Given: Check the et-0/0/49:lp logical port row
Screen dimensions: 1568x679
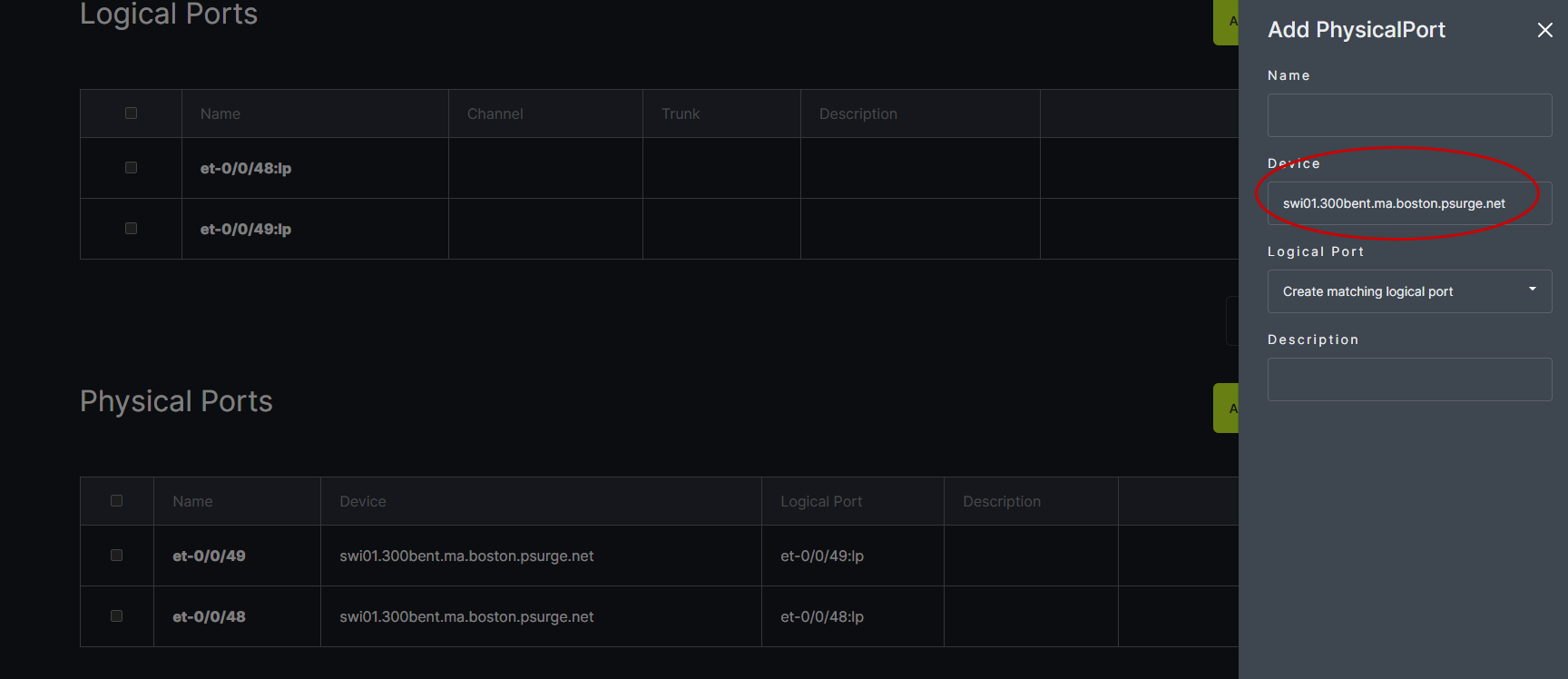Looking at the screenshot, I should click(x=131, y=229).
